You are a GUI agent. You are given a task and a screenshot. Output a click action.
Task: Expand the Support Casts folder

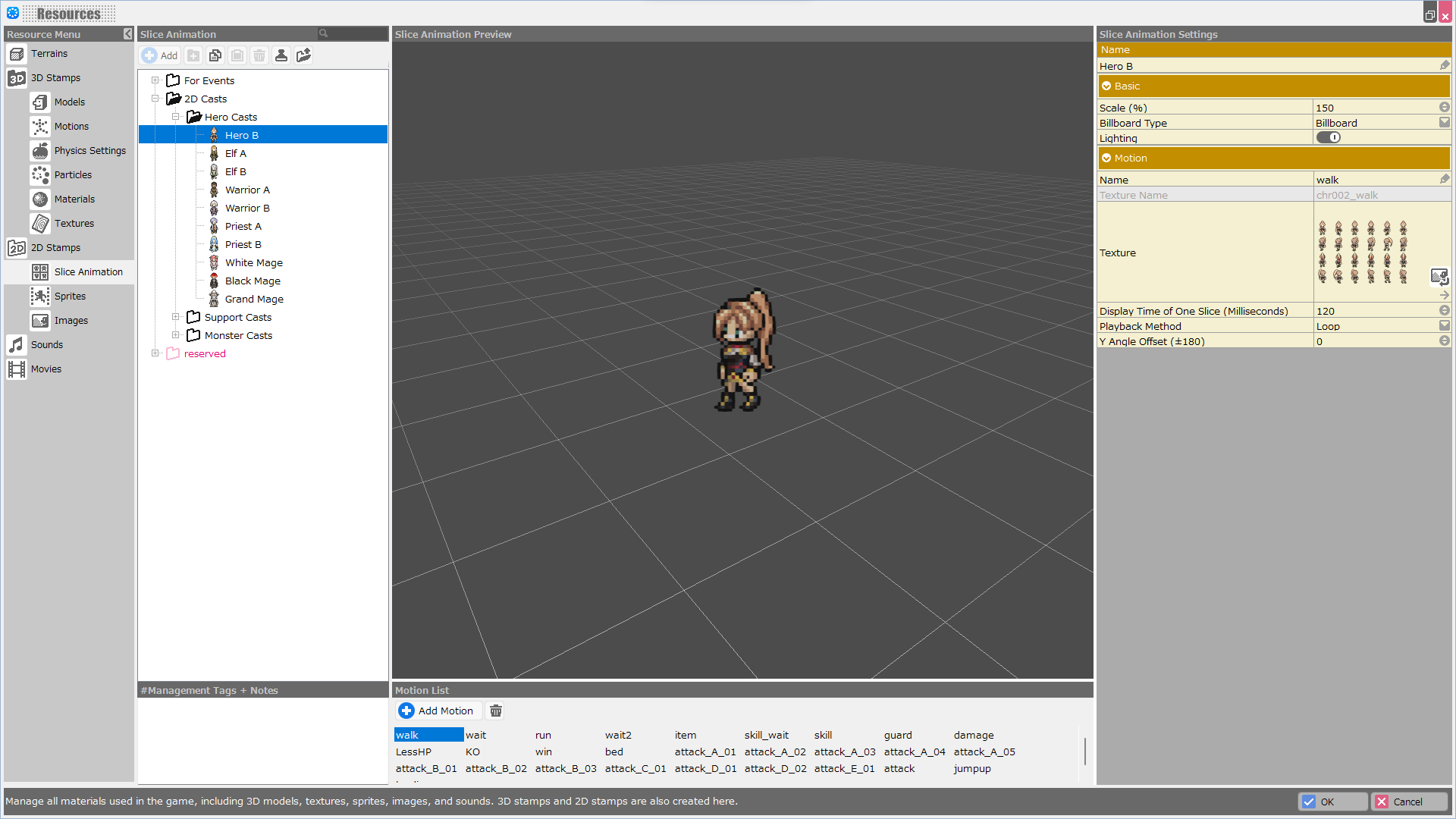click(175, 317)
